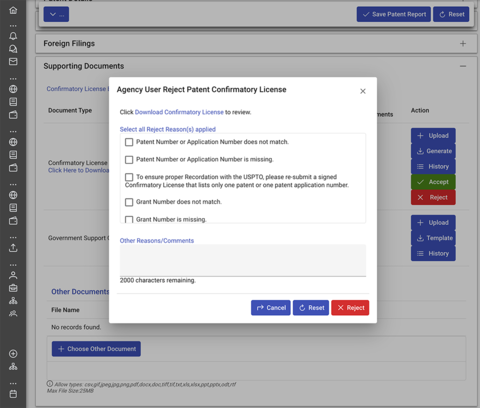Screen dimensions: 480x408
Task: Click the Reset button beside Save Patent Report
Action: [x=451, y=14]
